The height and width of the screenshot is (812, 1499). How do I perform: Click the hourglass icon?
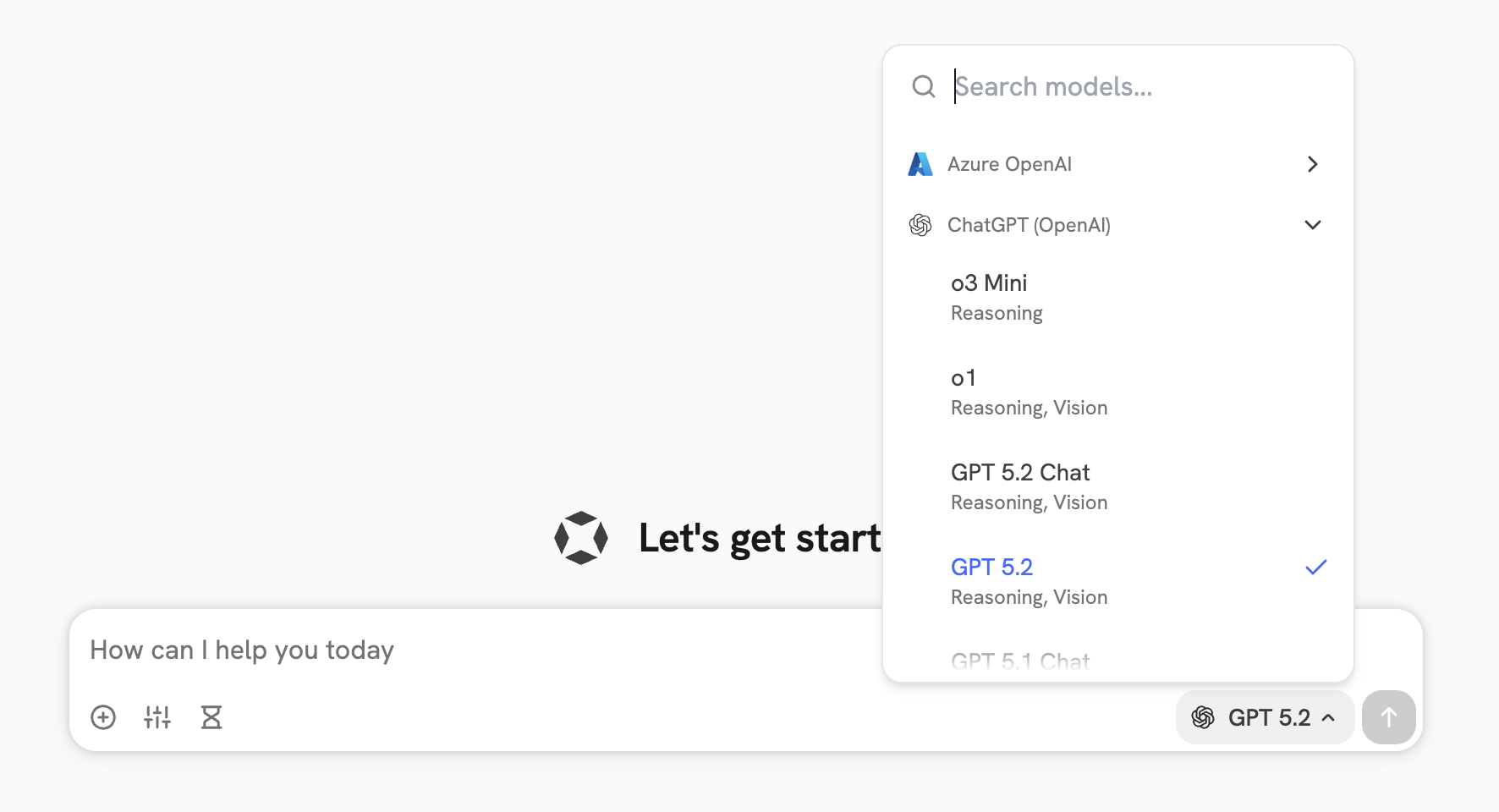point(211,717)
